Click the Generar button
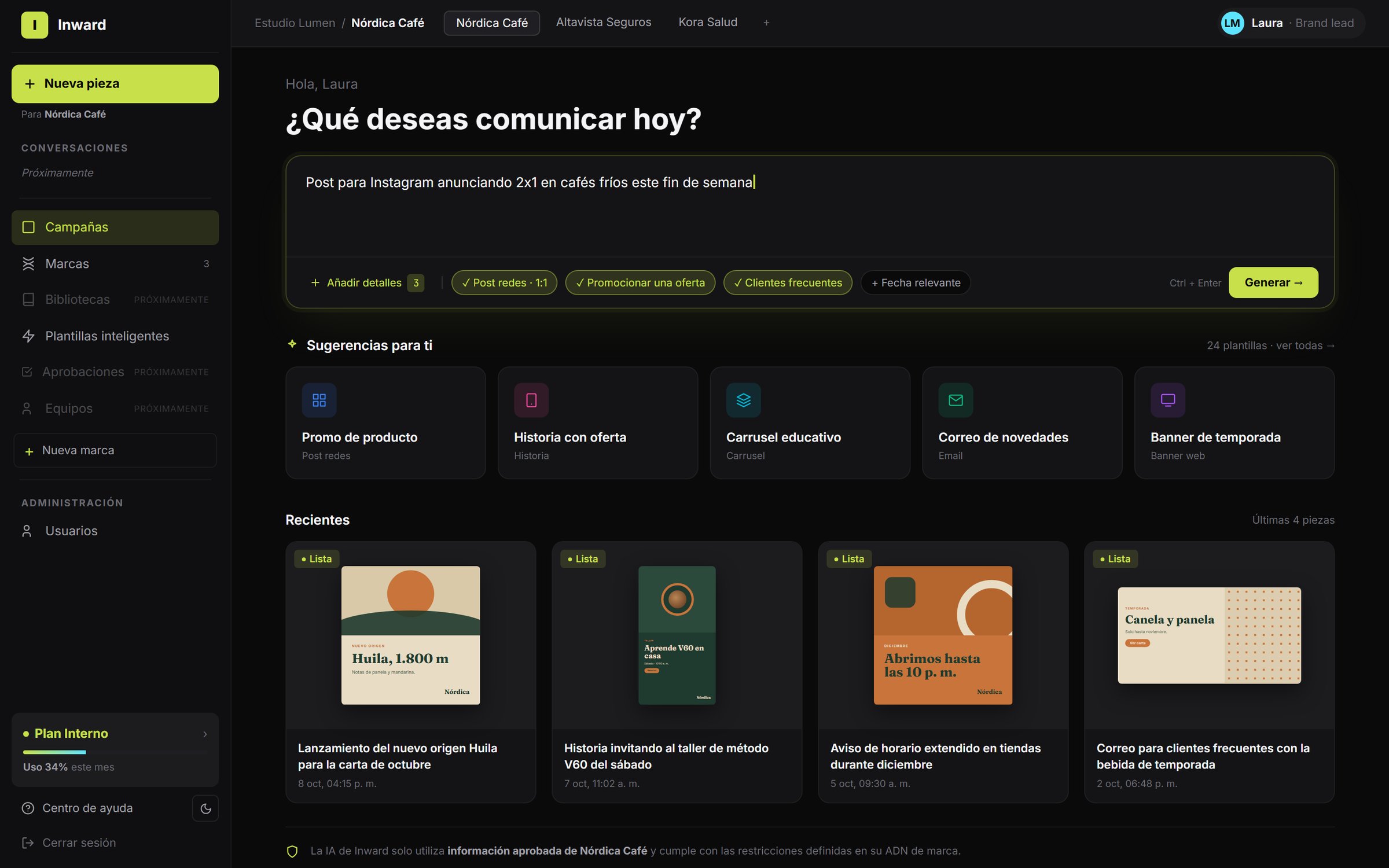This screenshot has width=1389, height=868. pyautogui.click(x=1273, y=282)
